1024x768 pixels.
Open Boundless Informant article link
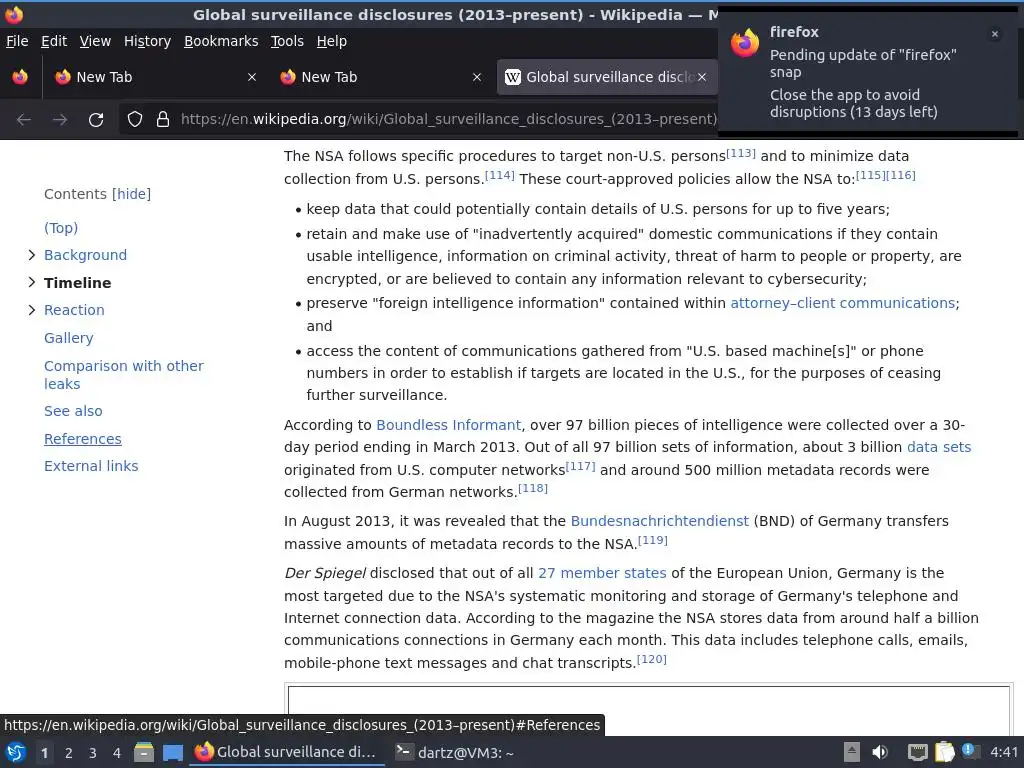(449, 425)
